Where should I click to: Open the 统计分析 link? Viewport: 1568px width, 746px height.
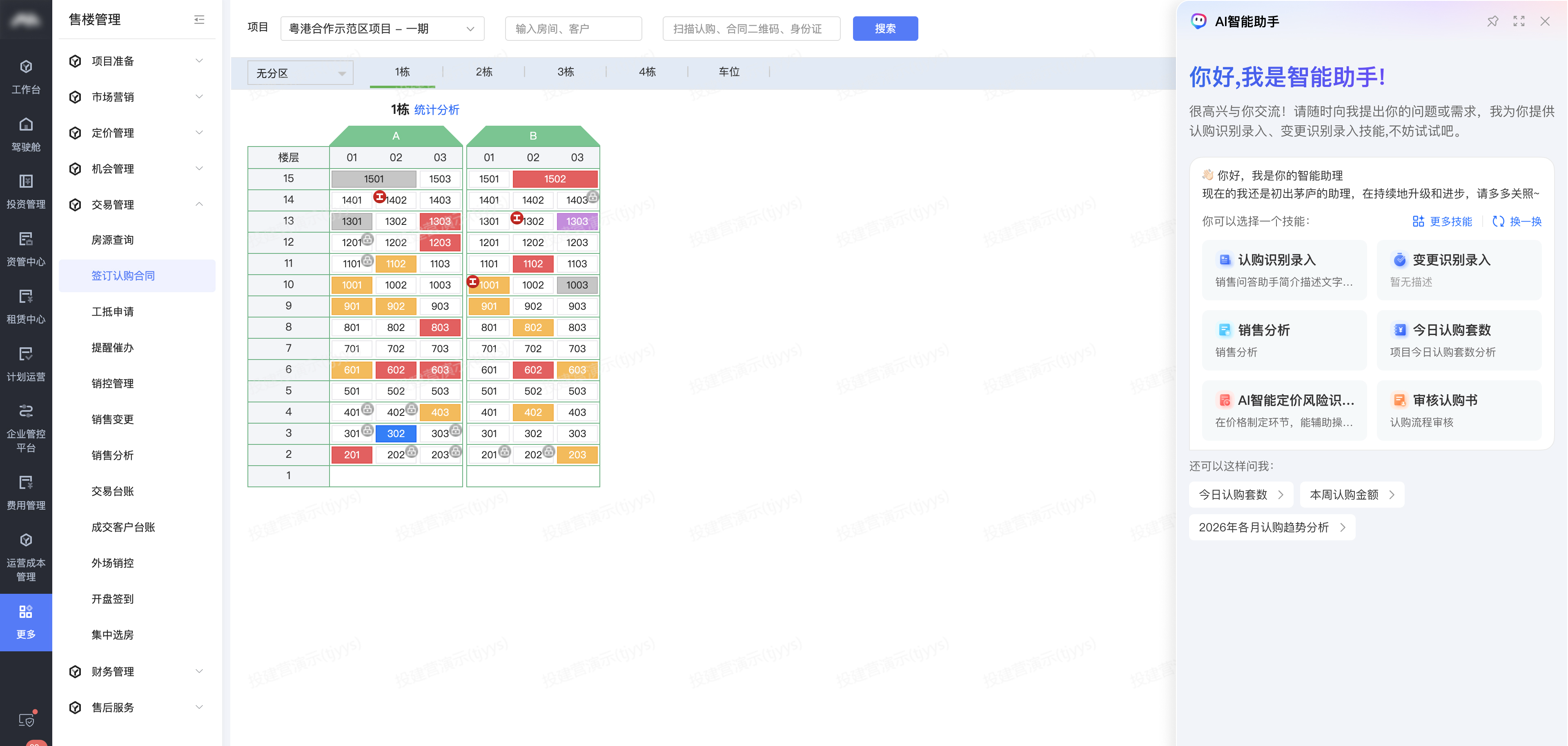pos(437,110)
